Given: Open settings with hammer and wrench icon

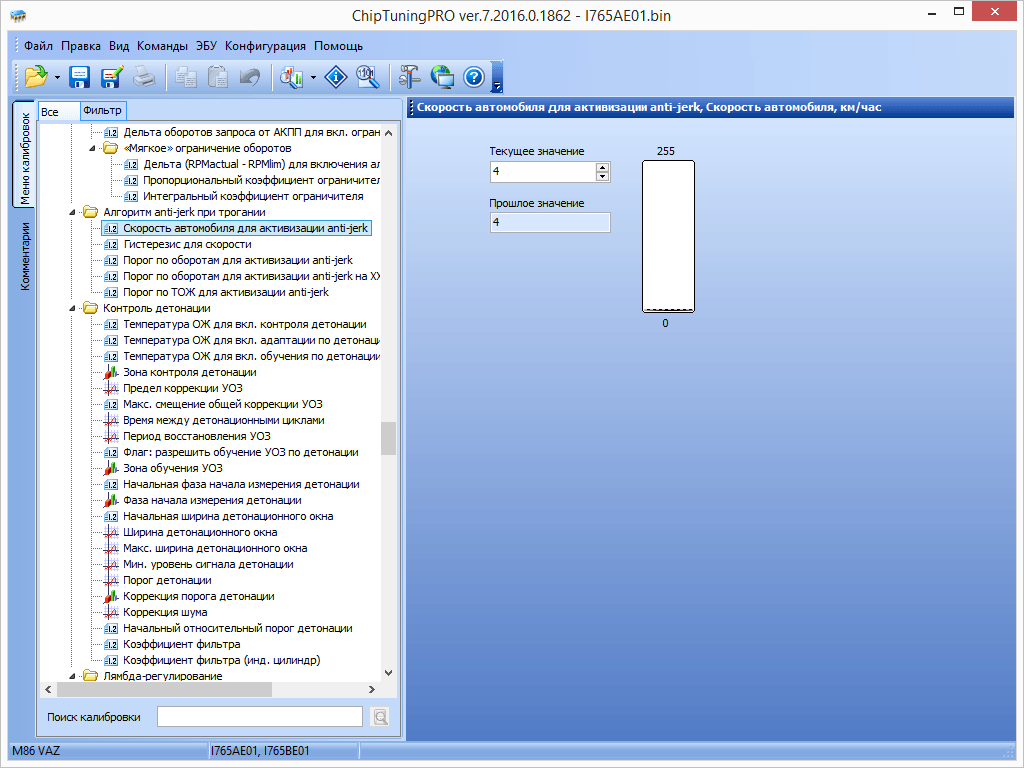Looking at the screenshot, I should coord(410,77).
